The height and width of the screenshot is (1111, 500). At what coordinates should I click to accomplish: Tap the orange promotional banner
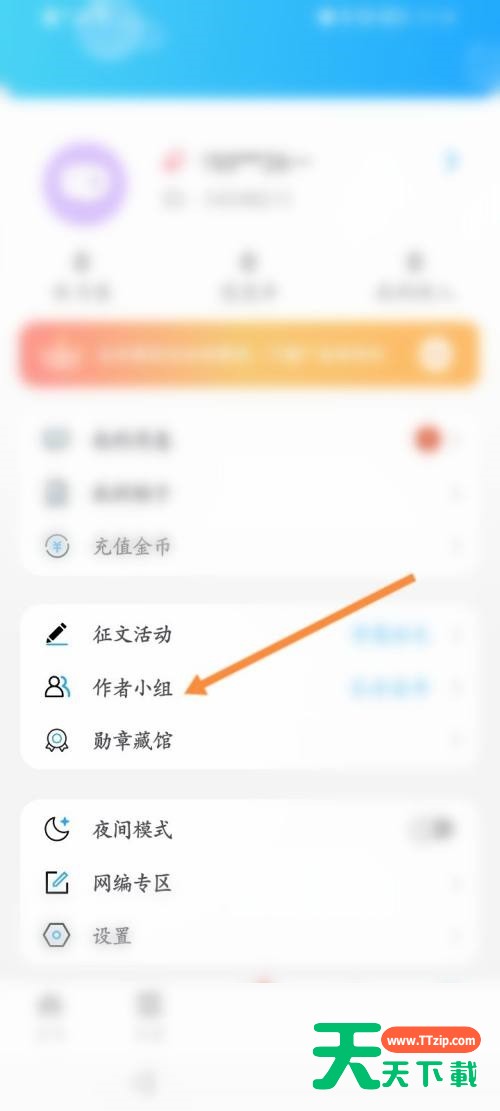250,354
